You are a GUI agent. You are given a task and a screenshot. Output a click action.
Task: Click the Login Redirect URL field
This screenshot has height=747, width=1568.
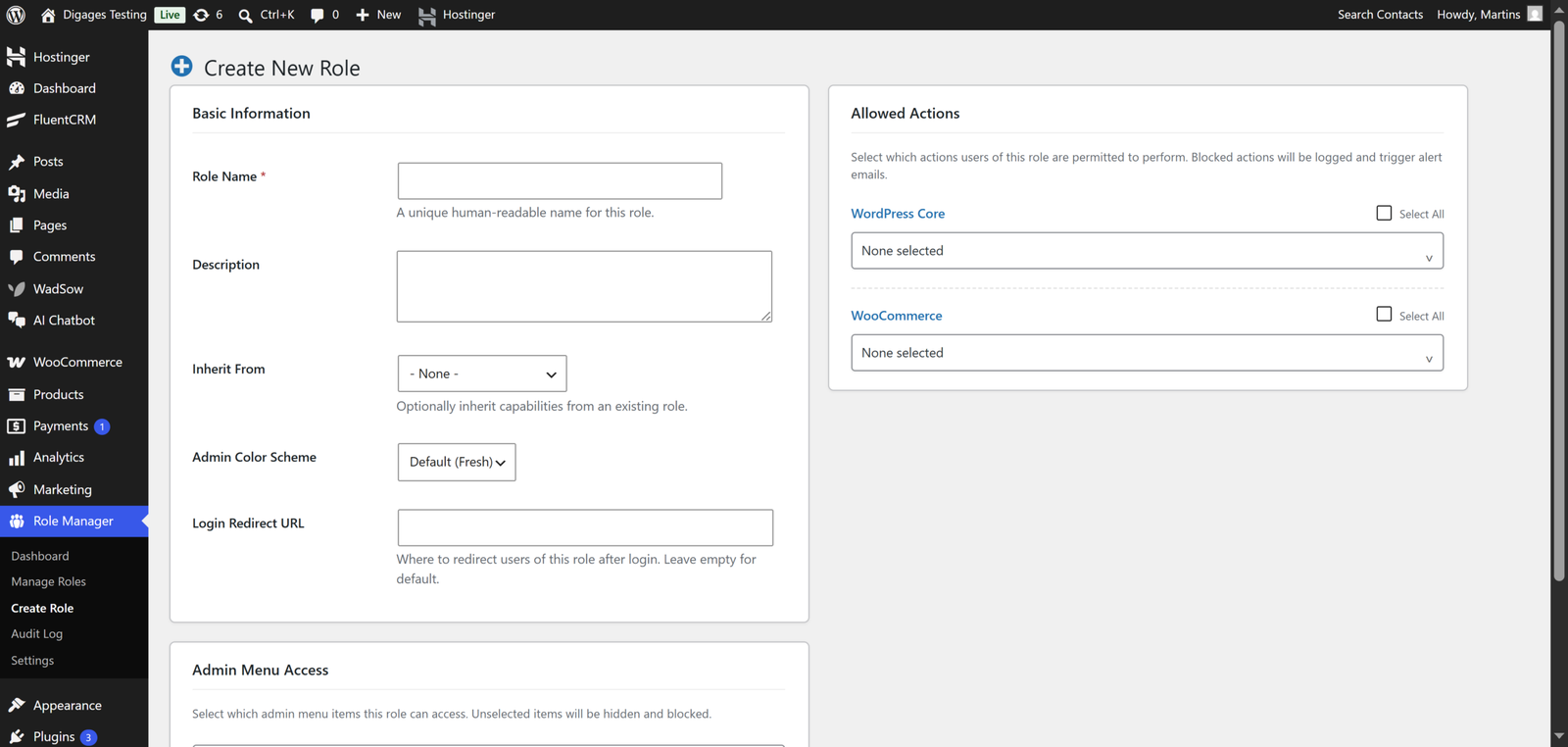585,527
